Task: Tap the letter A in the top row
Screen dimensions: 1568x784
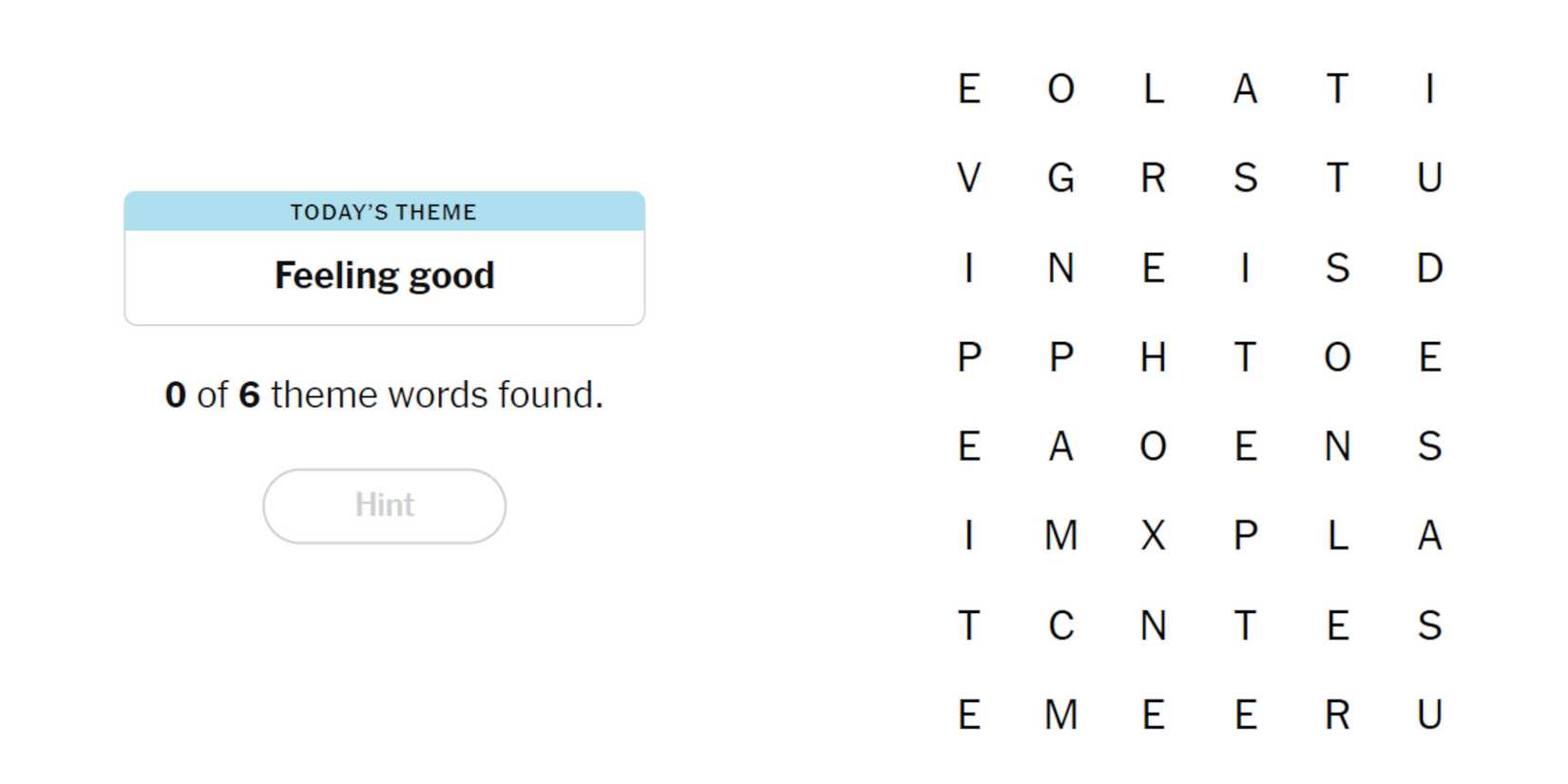Action: point(1245,89)
